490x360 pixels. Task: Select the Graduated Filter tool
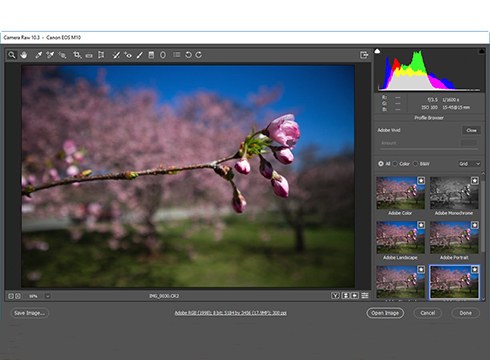[x=151, y=55]
